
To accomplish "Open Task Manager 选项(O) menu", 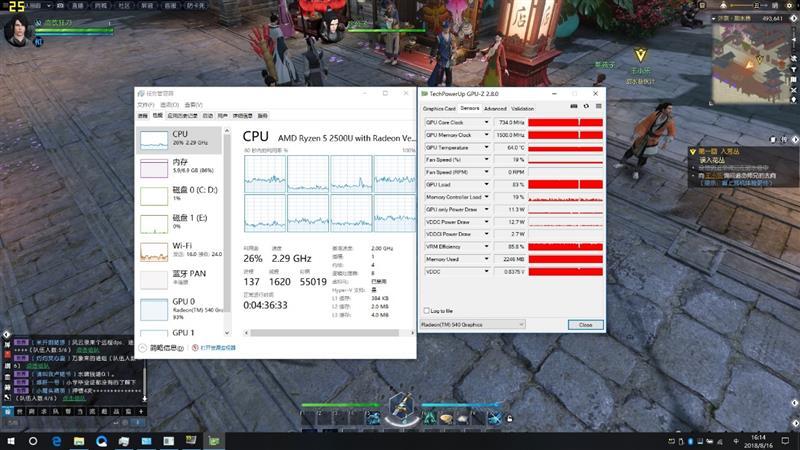I will (169, 105).
